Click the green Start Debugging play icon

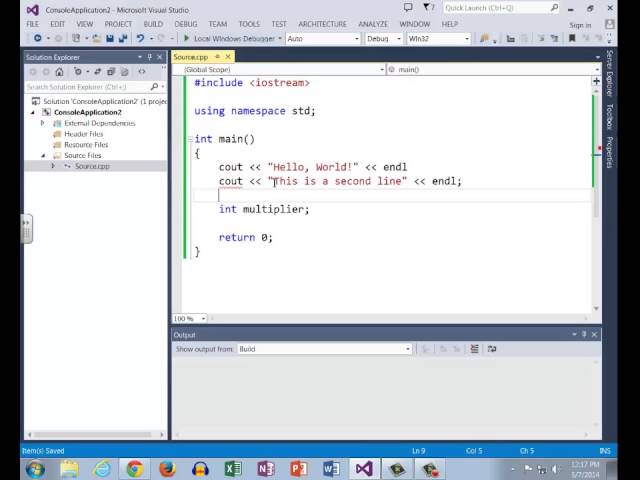coord(186,38)
